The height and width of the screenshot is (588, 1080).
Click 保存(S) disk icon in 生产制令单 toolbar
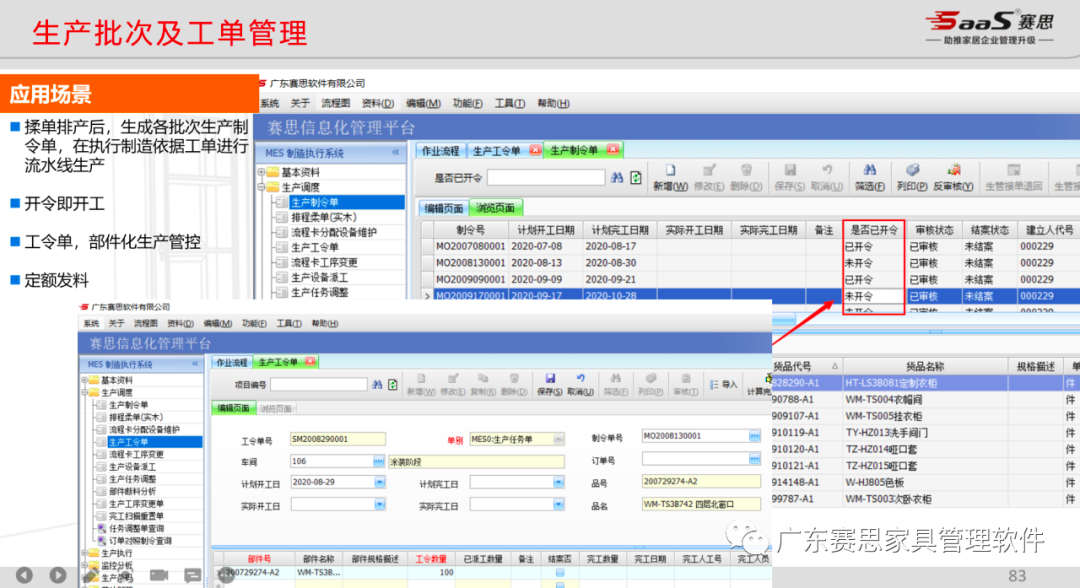coord(790,170)
